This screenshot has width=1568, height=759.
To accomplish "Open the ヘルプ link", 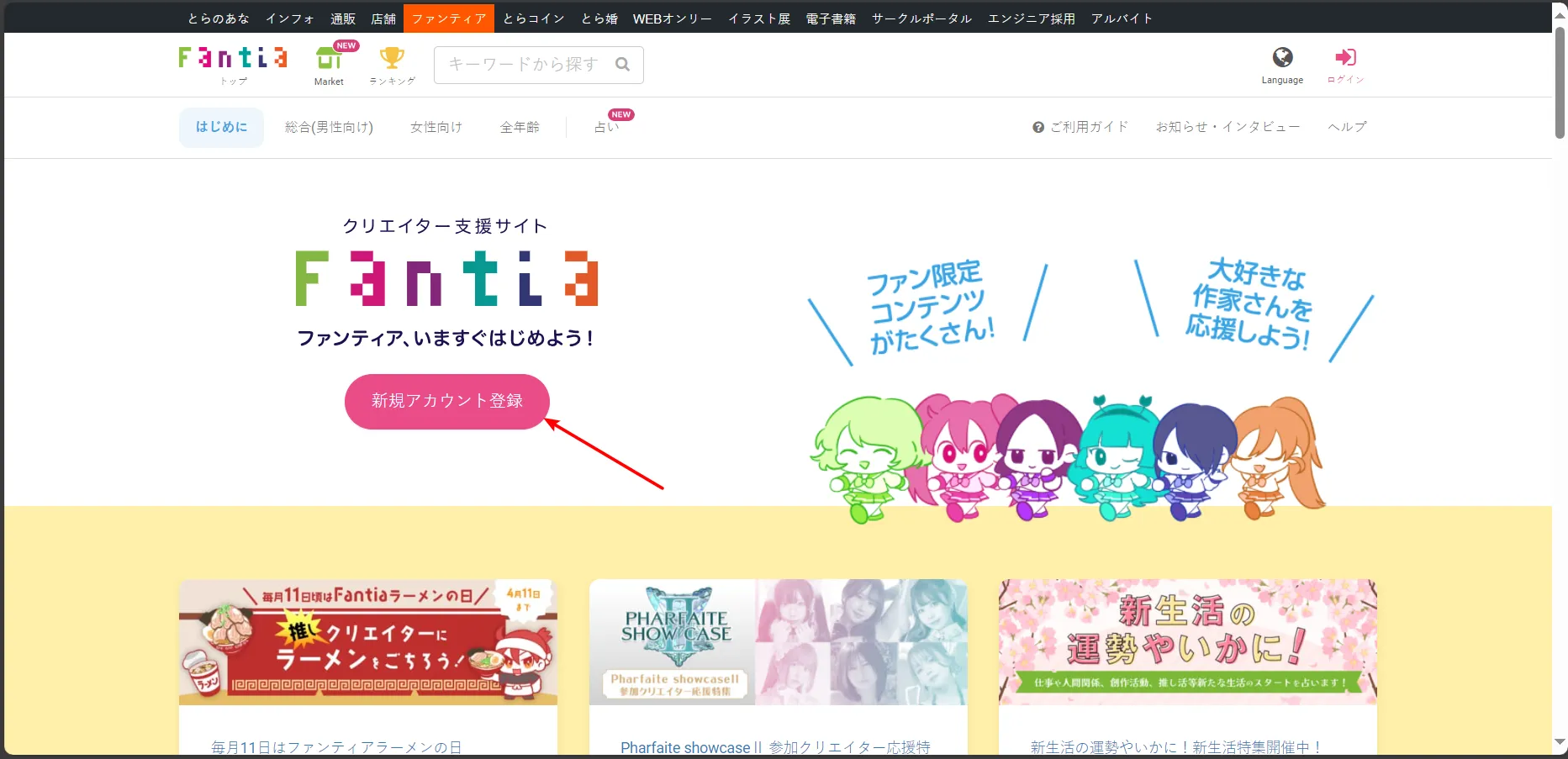I will tap(1347, 127).
